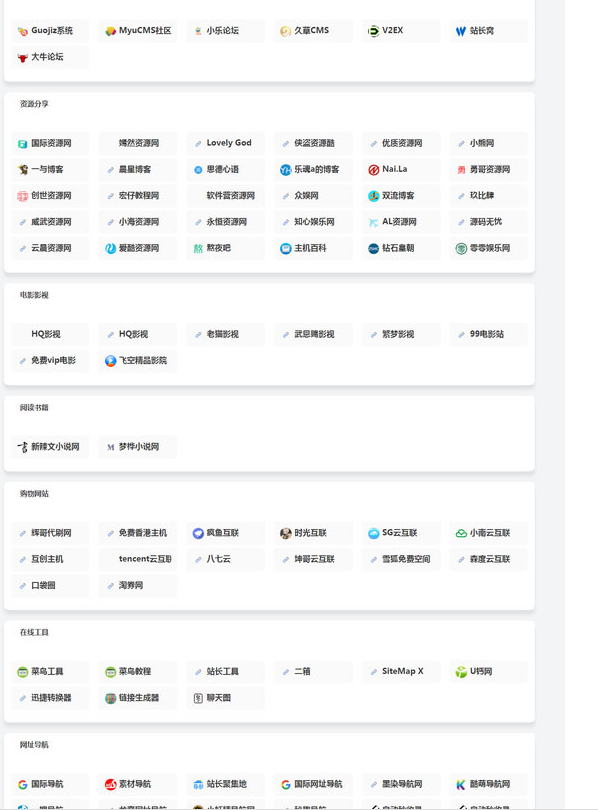Click the 素材导航 red icon
The height and width of the screenshot is (810, 598).
(x=111, y=785)
